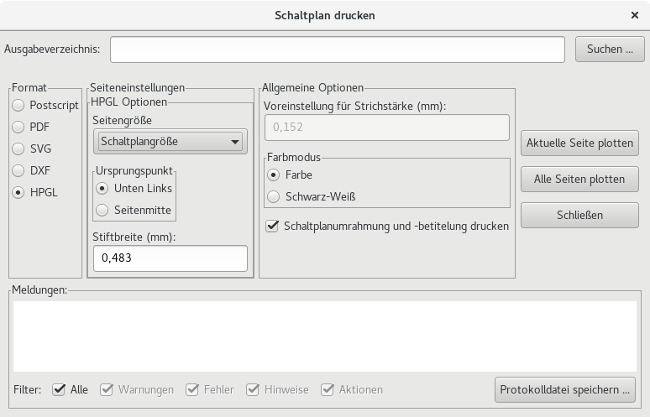
Task: Select the Postscript format option
Action: click(x=18, y=105)
